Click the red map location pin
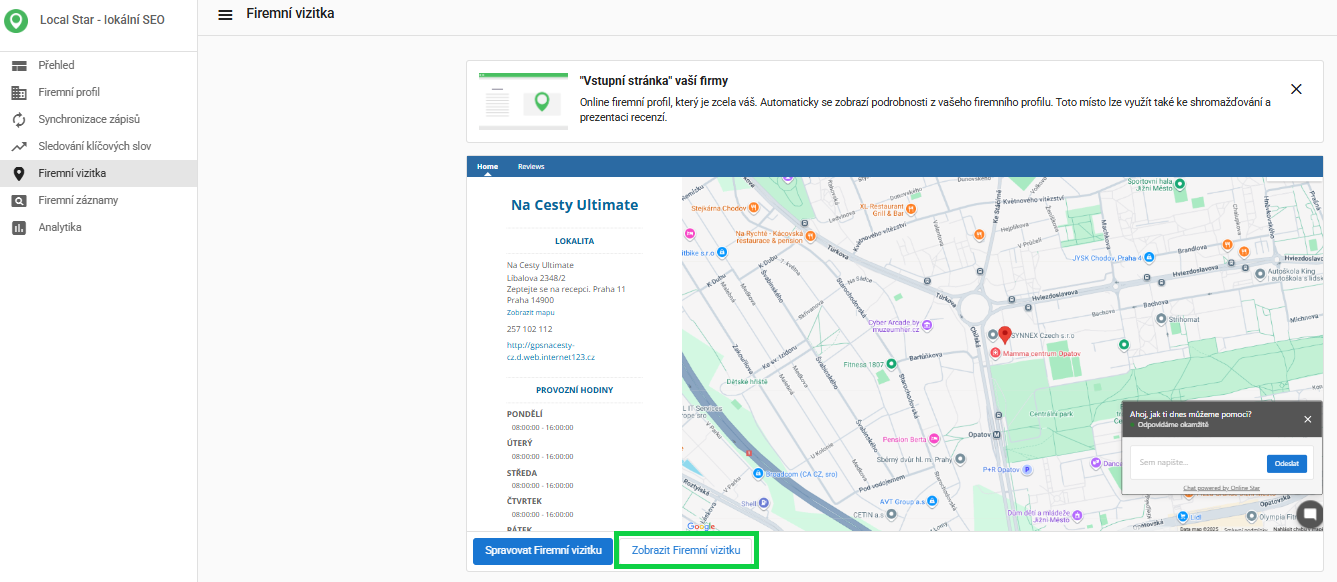Image resolution: width=1337 pixels, height=582 pixels. [1005, 335]
